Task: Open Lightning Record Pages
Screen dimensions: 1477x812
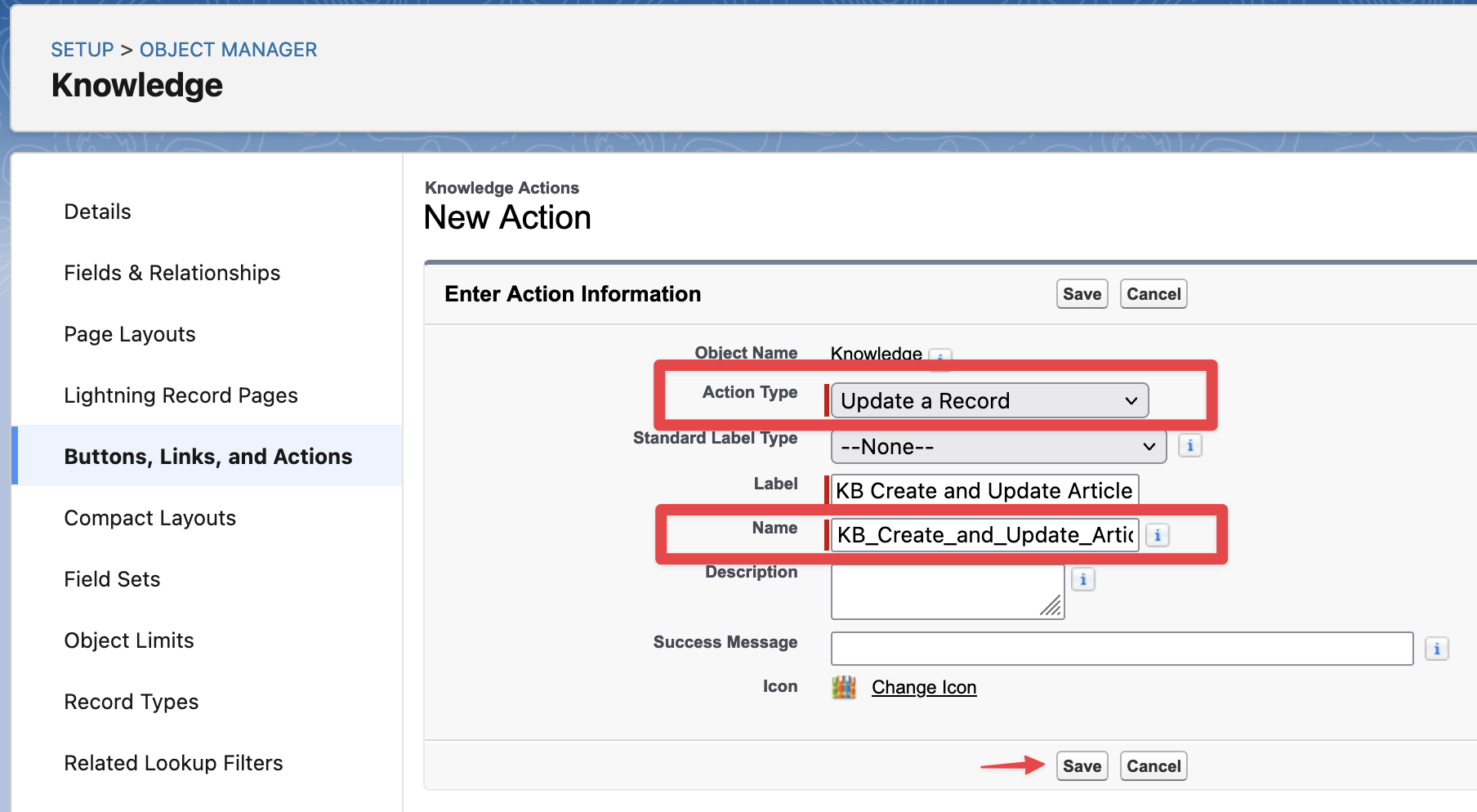Action: tap(181, 395)
